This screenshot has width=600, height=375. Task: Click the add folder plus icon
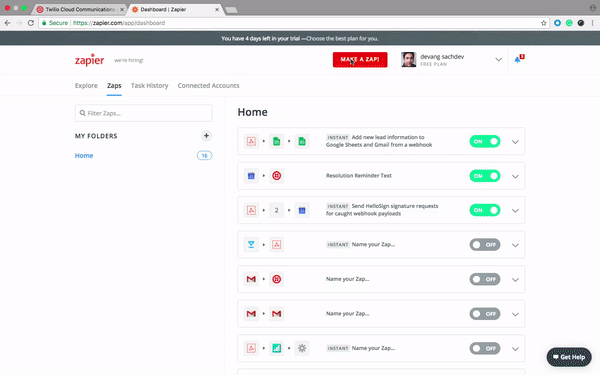click(206, 135)
